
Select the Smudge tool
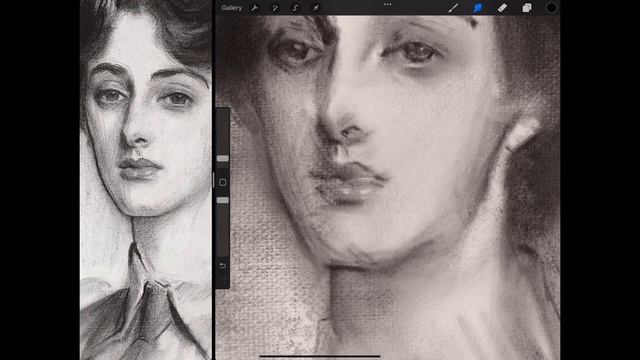pyautogui.click(x=478, y=8)
